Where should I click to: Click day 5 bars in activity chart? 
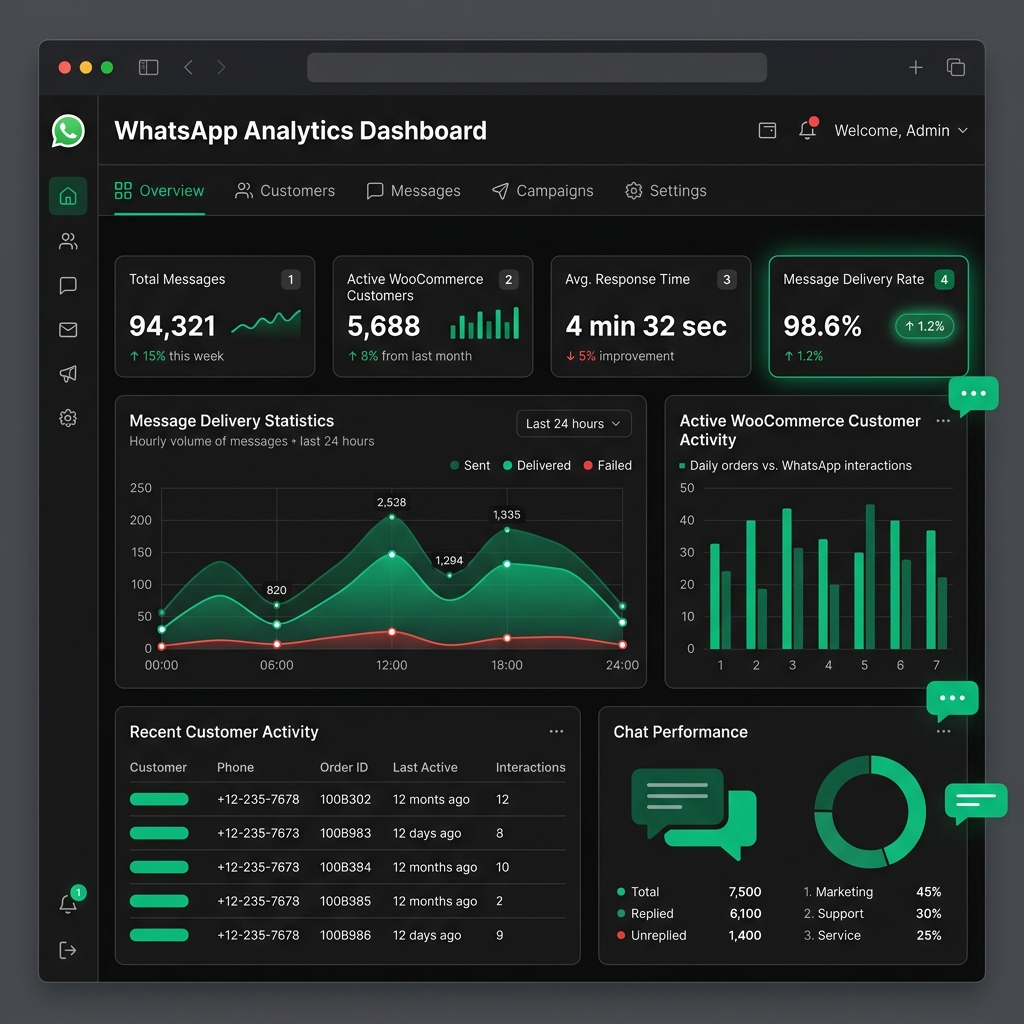tap(865, 576)
